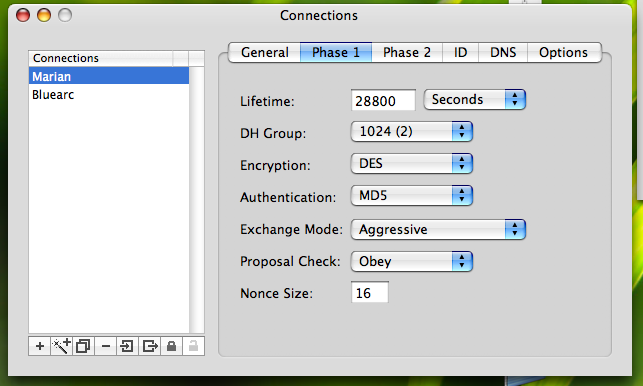This screenshot has width=643, height=386.
Task: Duplicate the selected connection icon
Action: click(83, 346)
